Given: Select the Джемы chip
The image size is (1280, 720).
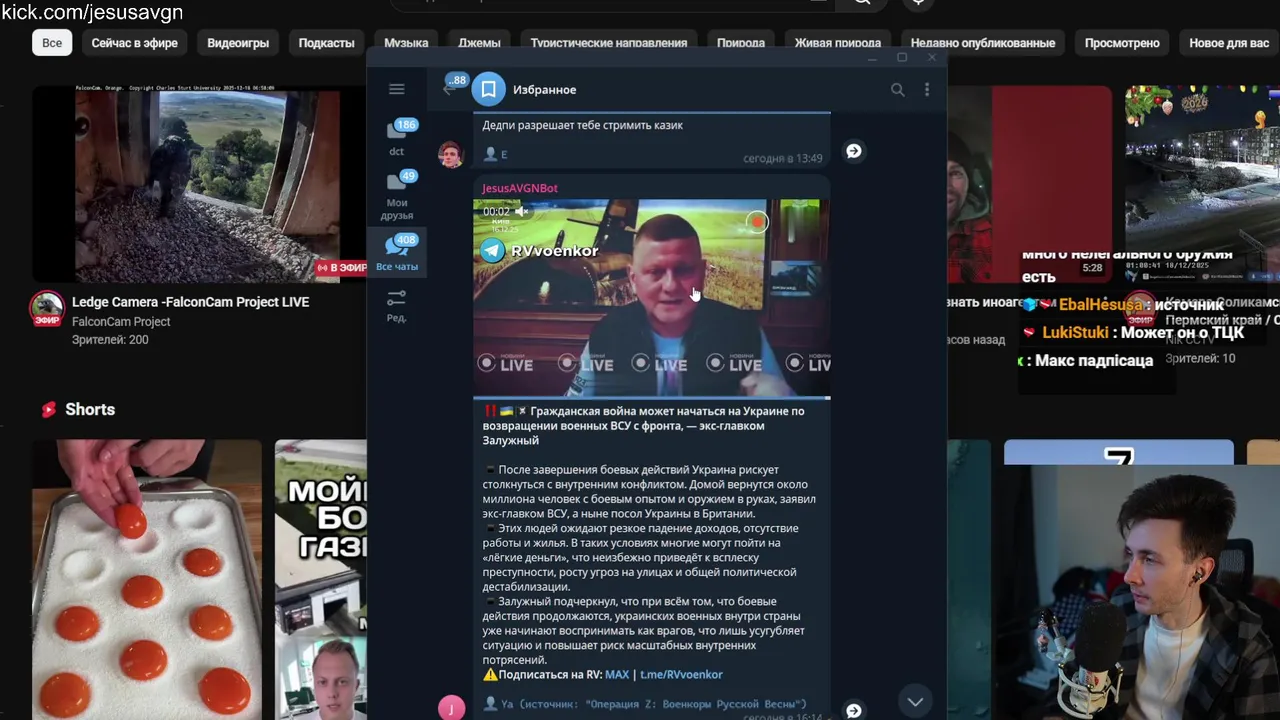Looking at the screenshot, I should pyautogui.click(x=479, y=43).
